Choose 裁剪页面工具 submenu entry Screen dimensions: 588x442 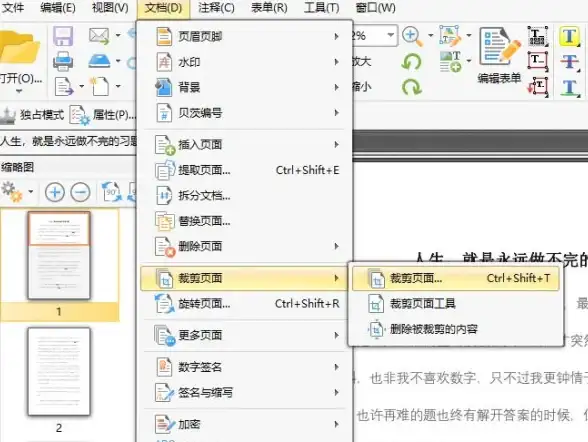[456, 303]
